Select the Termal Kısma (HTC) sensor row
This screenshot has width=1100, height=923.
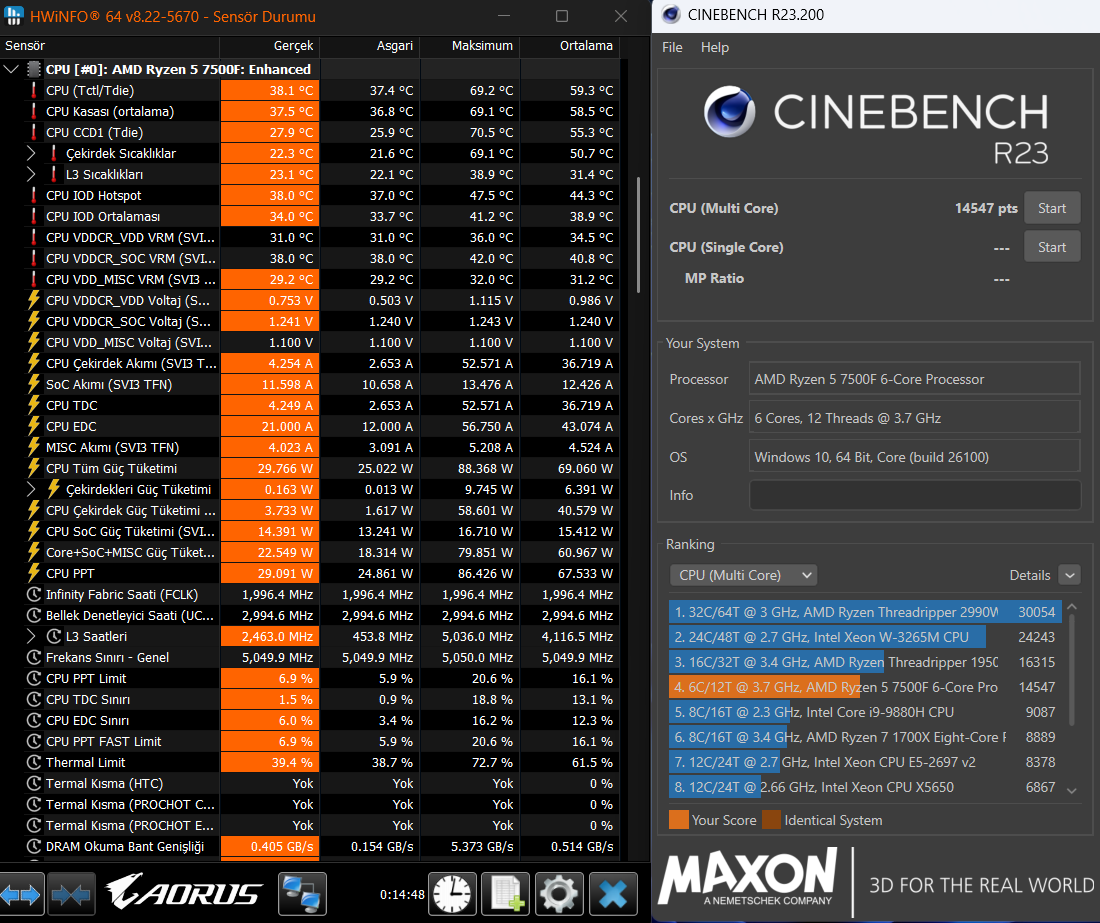pos(309,783)
